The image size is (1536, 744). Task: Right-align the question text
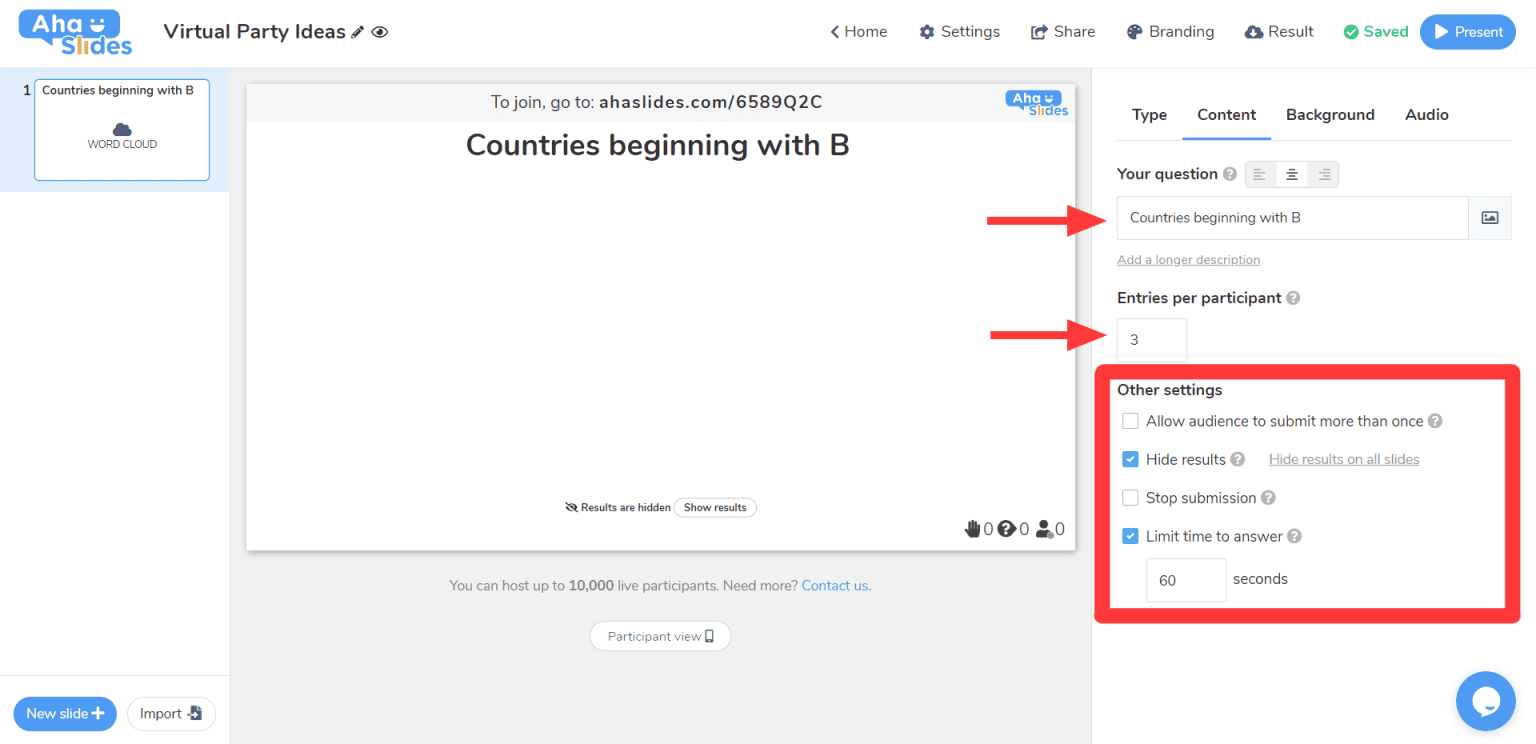tap(1324, 175)
